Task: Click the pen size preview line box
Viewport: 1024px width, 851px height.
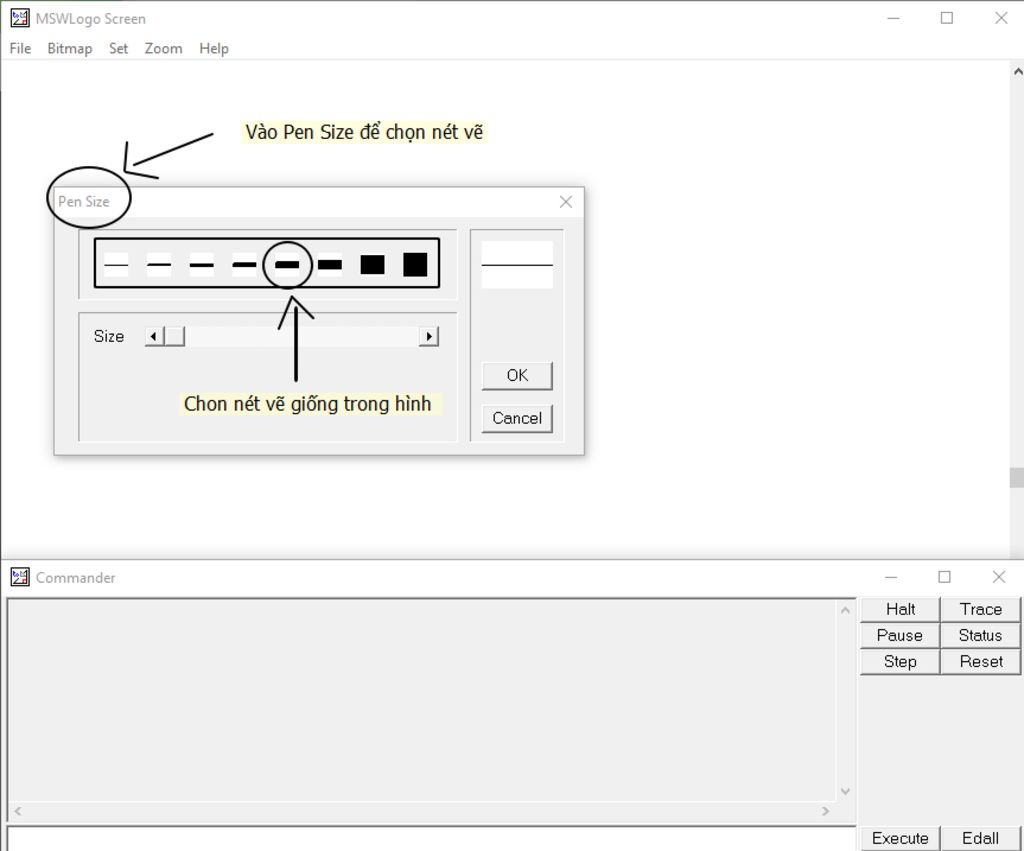Action: coord(517,265)
